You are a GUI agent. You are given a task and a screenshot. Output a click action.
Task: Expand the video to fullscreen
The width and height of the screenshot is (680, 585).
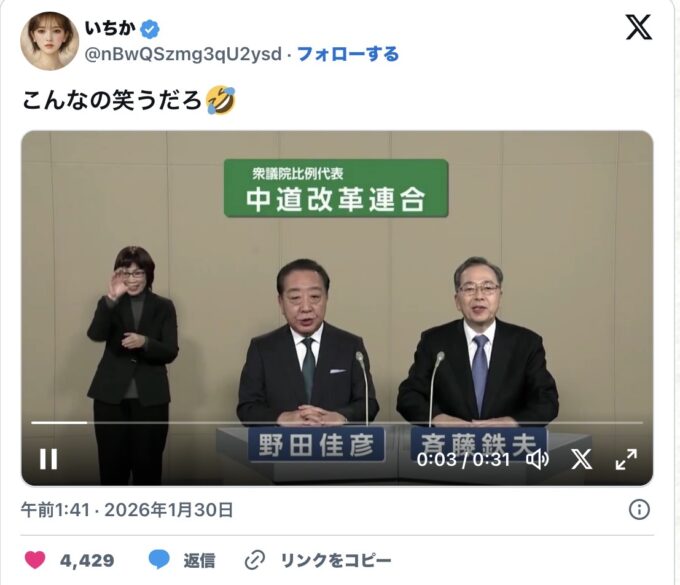coord(626,459)
